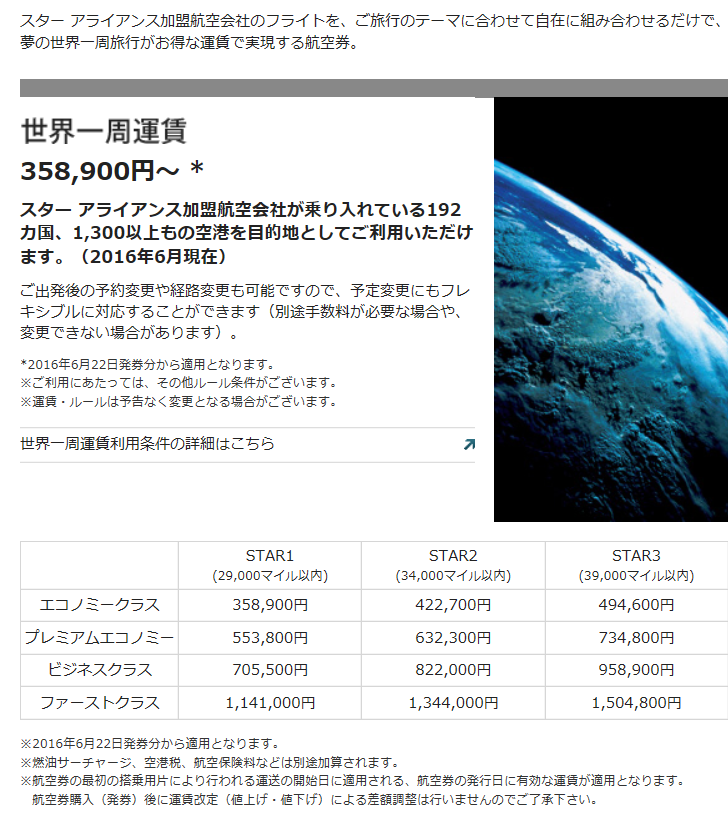Click the *2016年6月22日発券分 note line
Image resolution: width=728 pixels, height=816 pixels.
[x=147, y=364]
